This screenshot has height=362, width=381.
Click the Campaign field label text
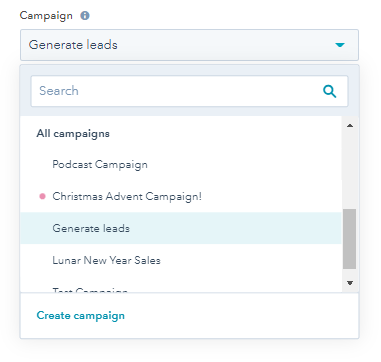click(x=46, y=16)
